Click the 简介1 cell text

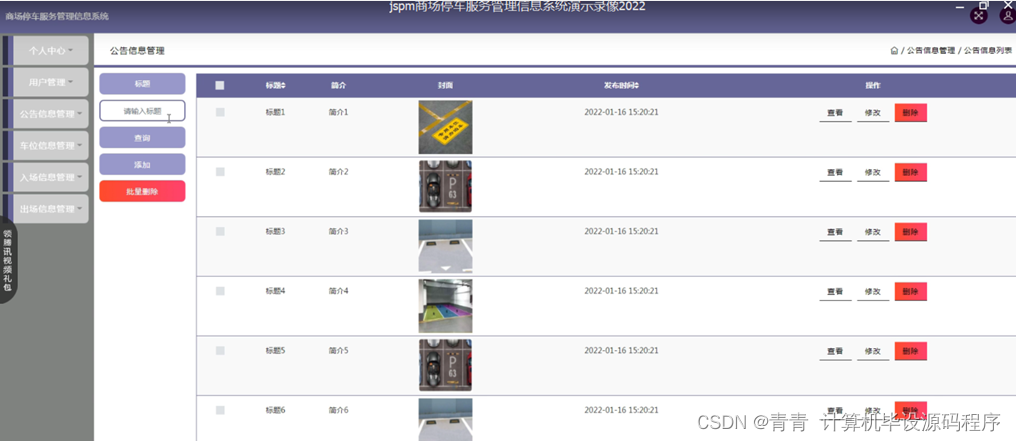(x=338, y=112)
